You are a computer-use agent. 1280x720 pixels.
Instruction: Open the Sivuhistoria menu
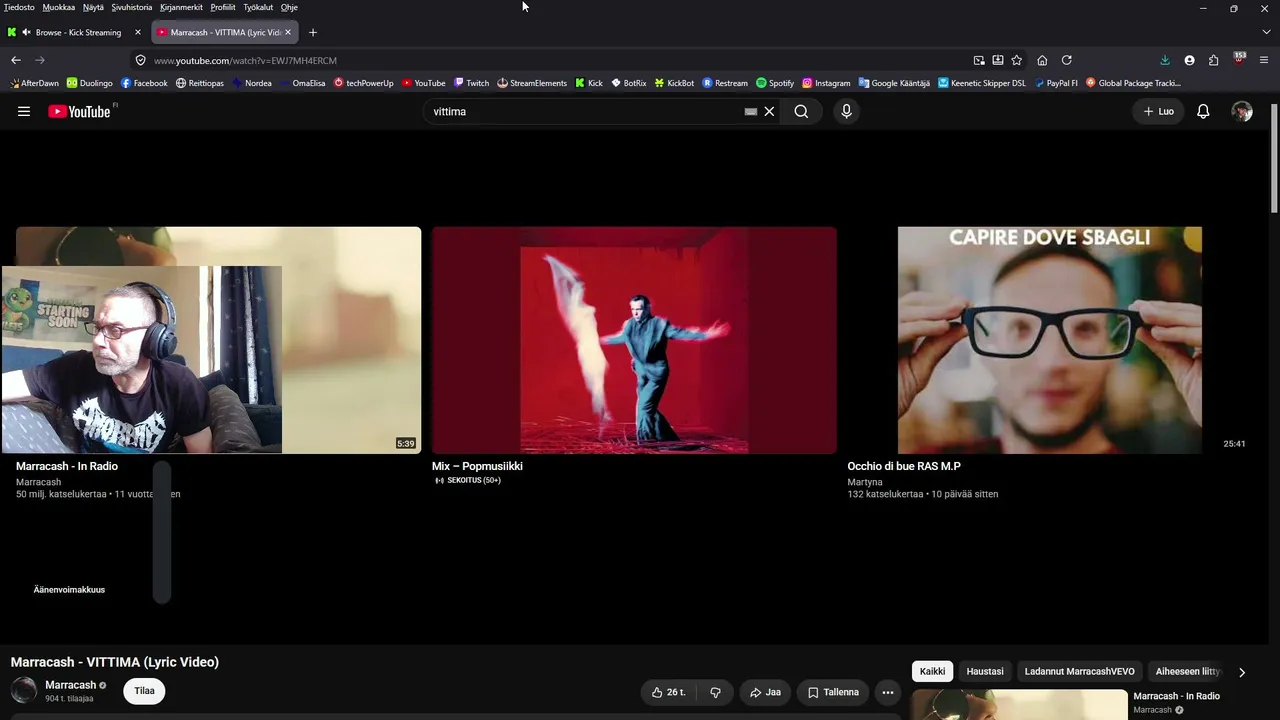[x=132, y=7]
